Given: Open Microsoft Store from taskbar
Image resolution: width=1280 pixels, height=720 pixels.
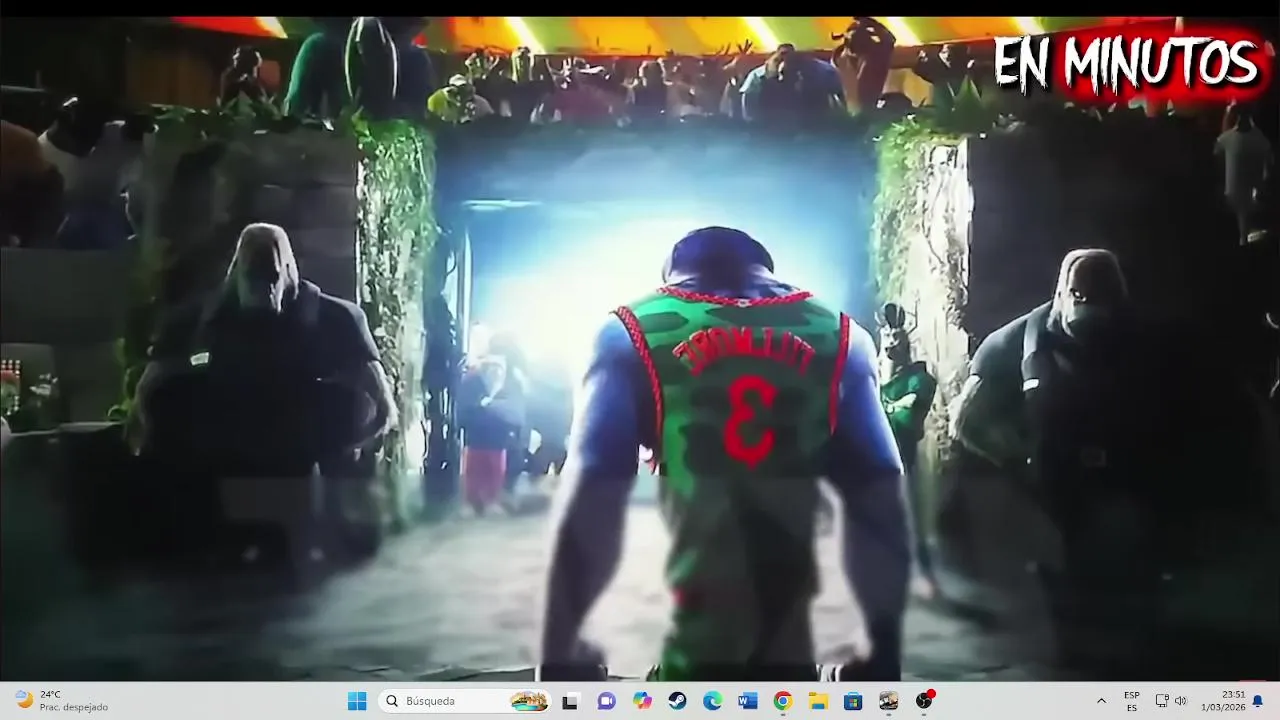Looking at the screenshot, I should coord(853,701).
